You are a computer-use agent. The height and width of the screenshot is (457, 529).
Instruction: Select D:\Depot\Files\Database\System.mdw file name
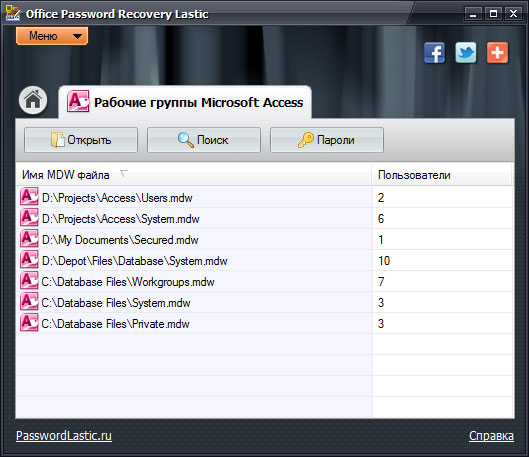point(135,261)
